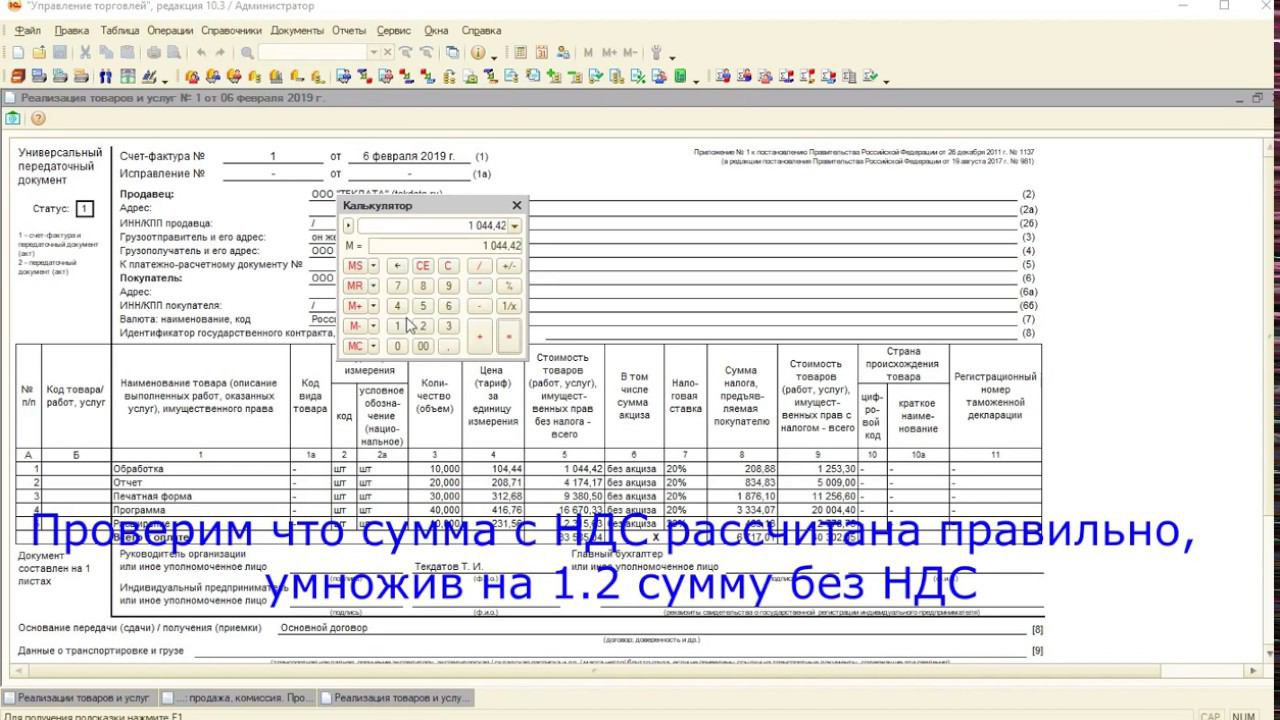The width and height of the screenshot is (1280, 720).
Task: Click the Paste clipboard icon
Action: [x=127, y=52]
